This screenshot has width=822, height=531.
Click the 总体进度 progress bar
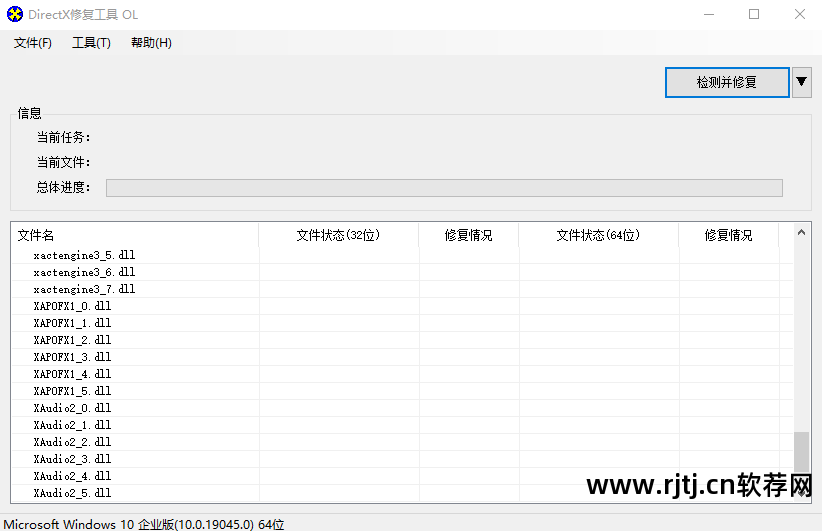pos(444,188)
